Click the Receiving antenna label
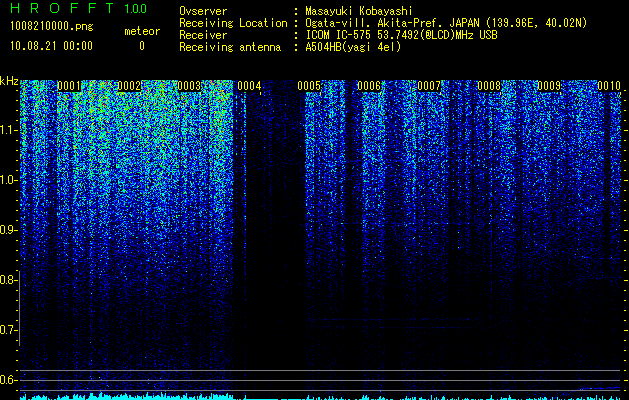 tap(230, 47)
